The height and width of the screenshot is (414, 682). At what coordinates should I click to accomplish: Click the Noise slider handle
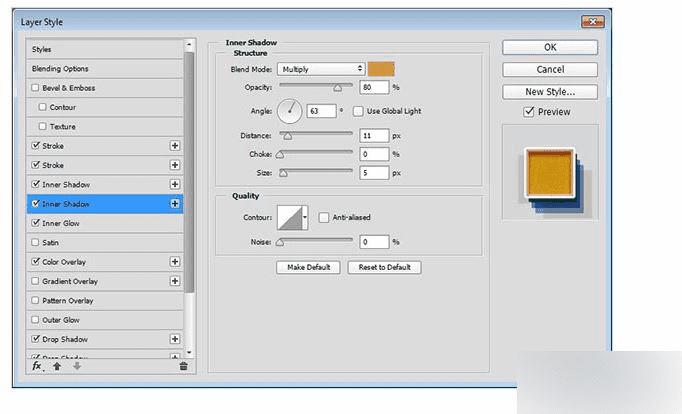280,242
